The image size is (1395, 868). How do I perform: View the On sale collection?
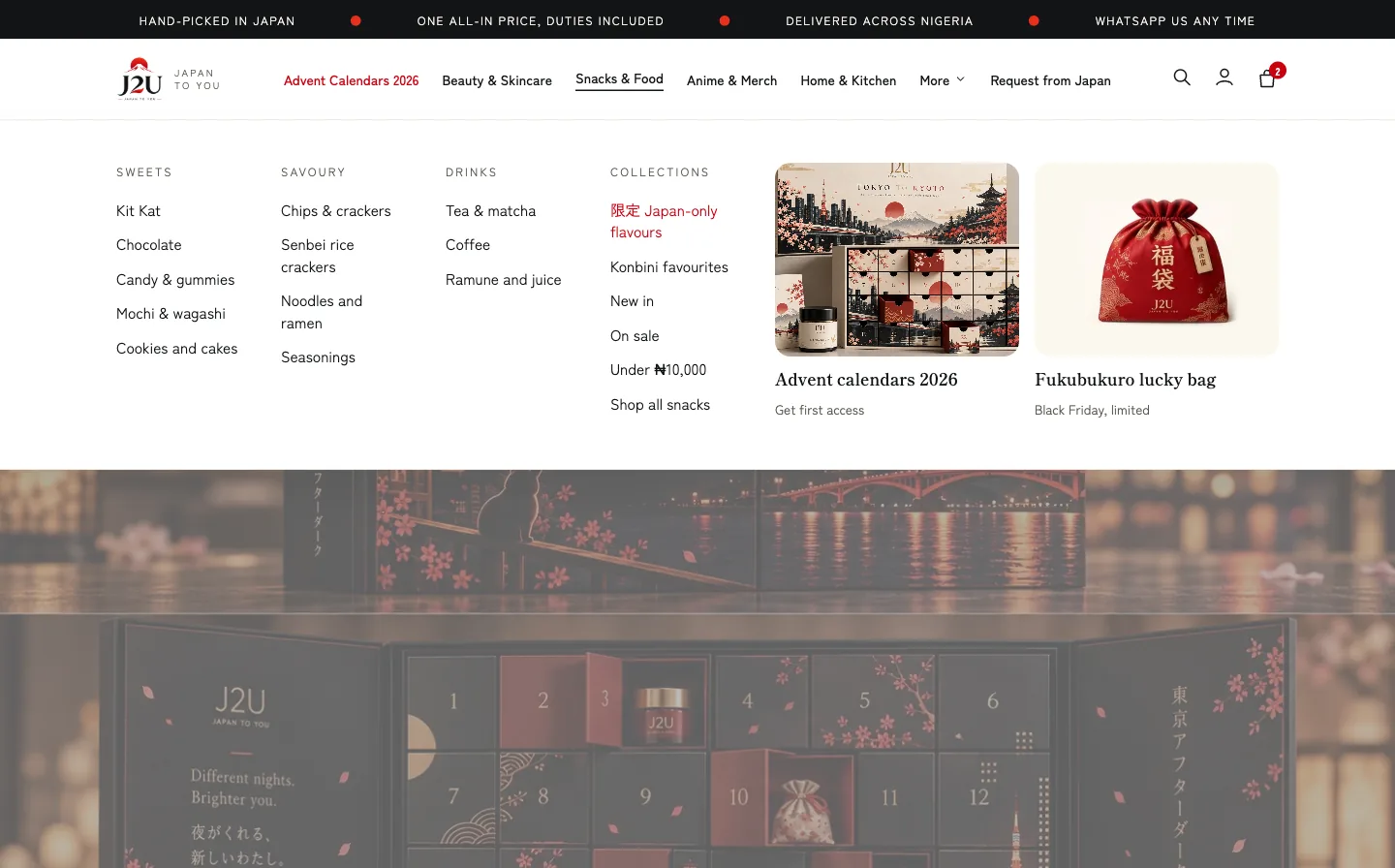pos(635,336)
